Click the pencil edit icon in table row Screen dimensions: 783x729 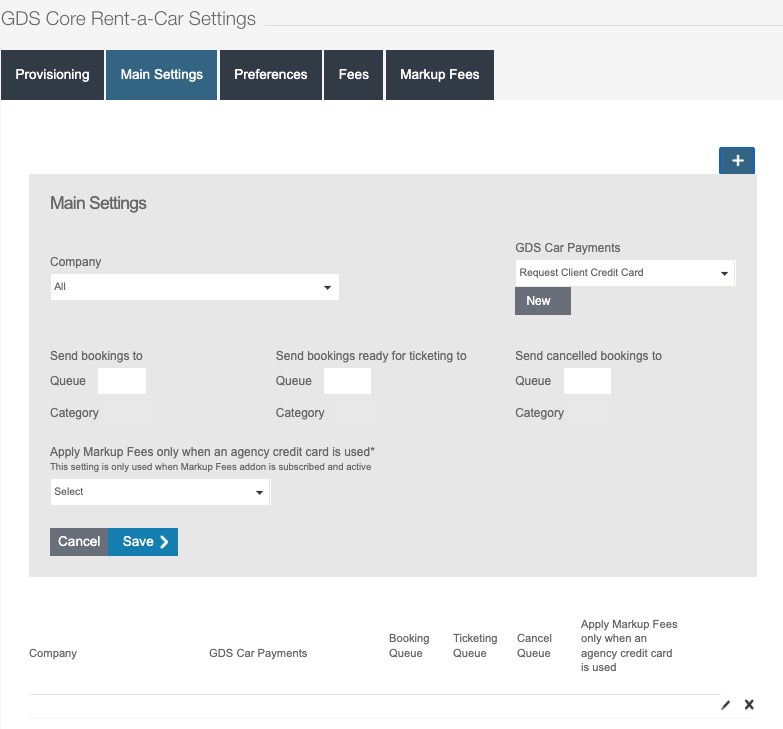coord(726,705)
